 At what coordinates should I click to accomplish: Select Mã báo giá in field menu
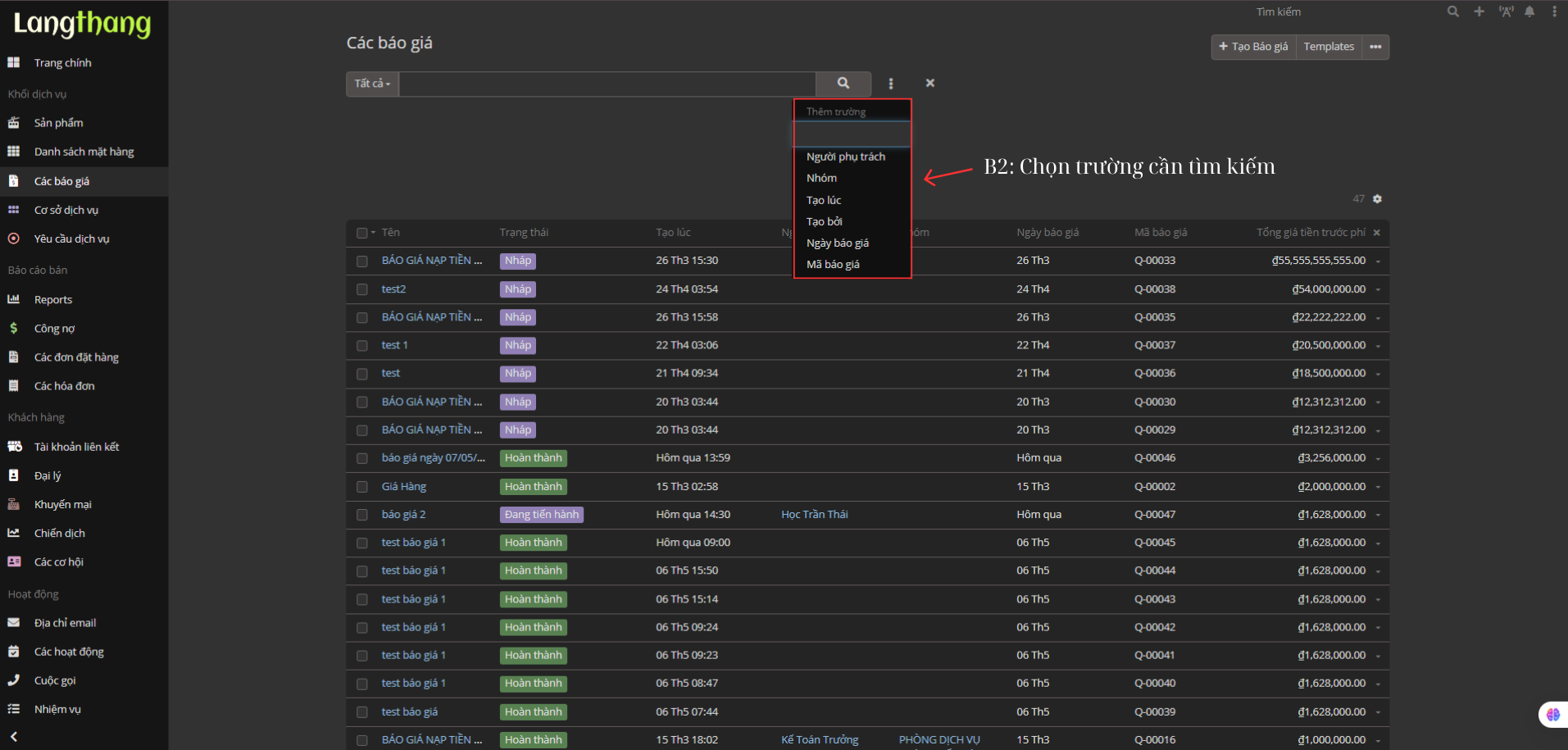[x=833, y=265]
